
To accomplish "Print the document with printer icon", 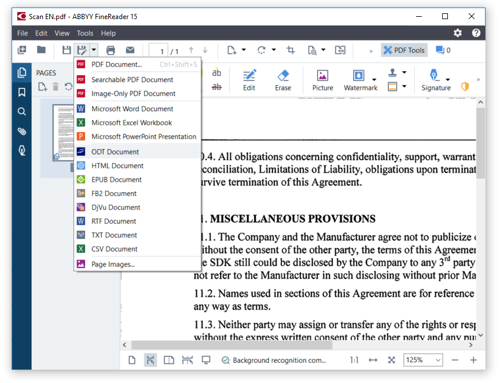I will (110, 50).
